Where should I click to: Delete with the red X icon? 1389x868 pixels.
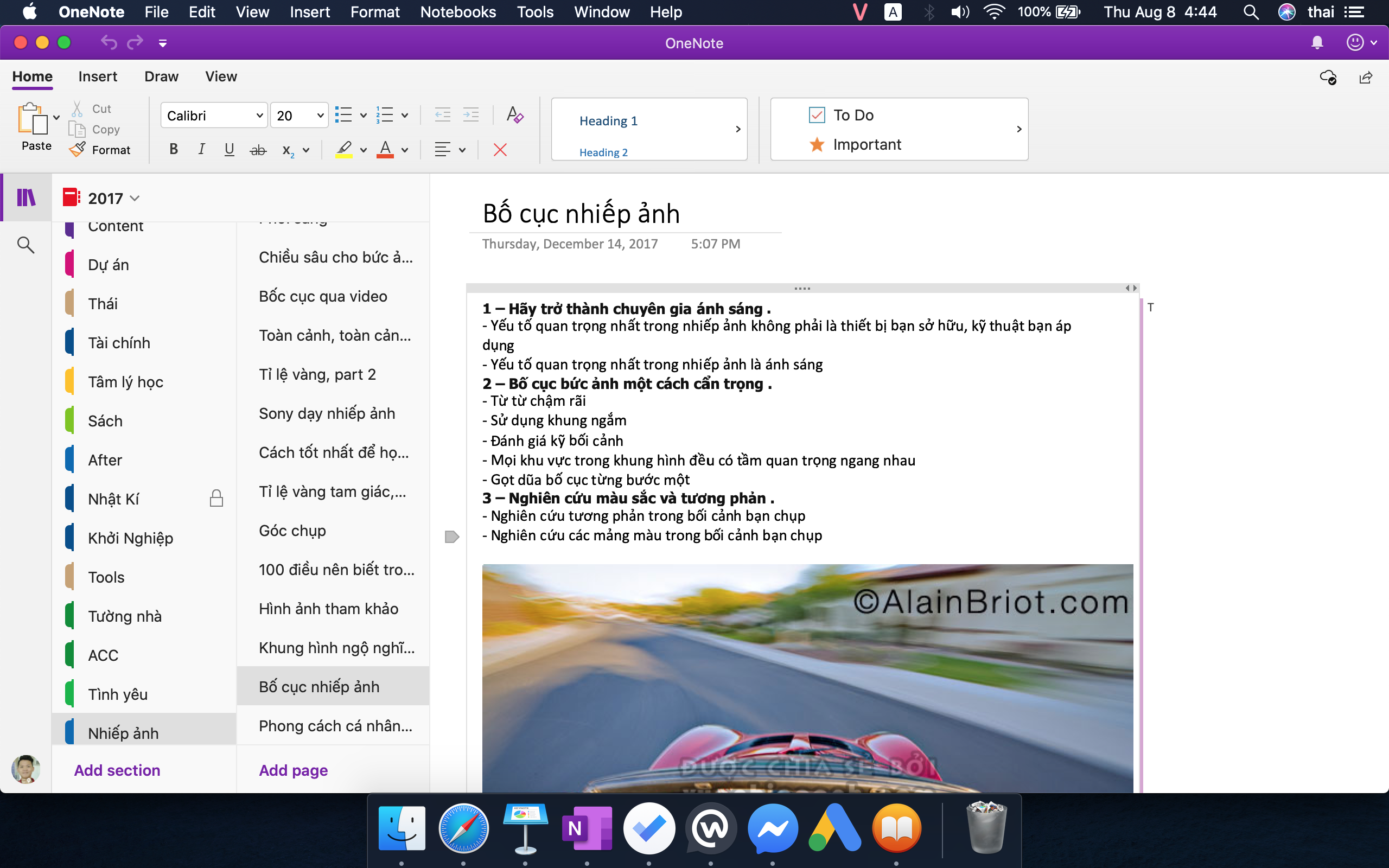[x=500, y=150]
